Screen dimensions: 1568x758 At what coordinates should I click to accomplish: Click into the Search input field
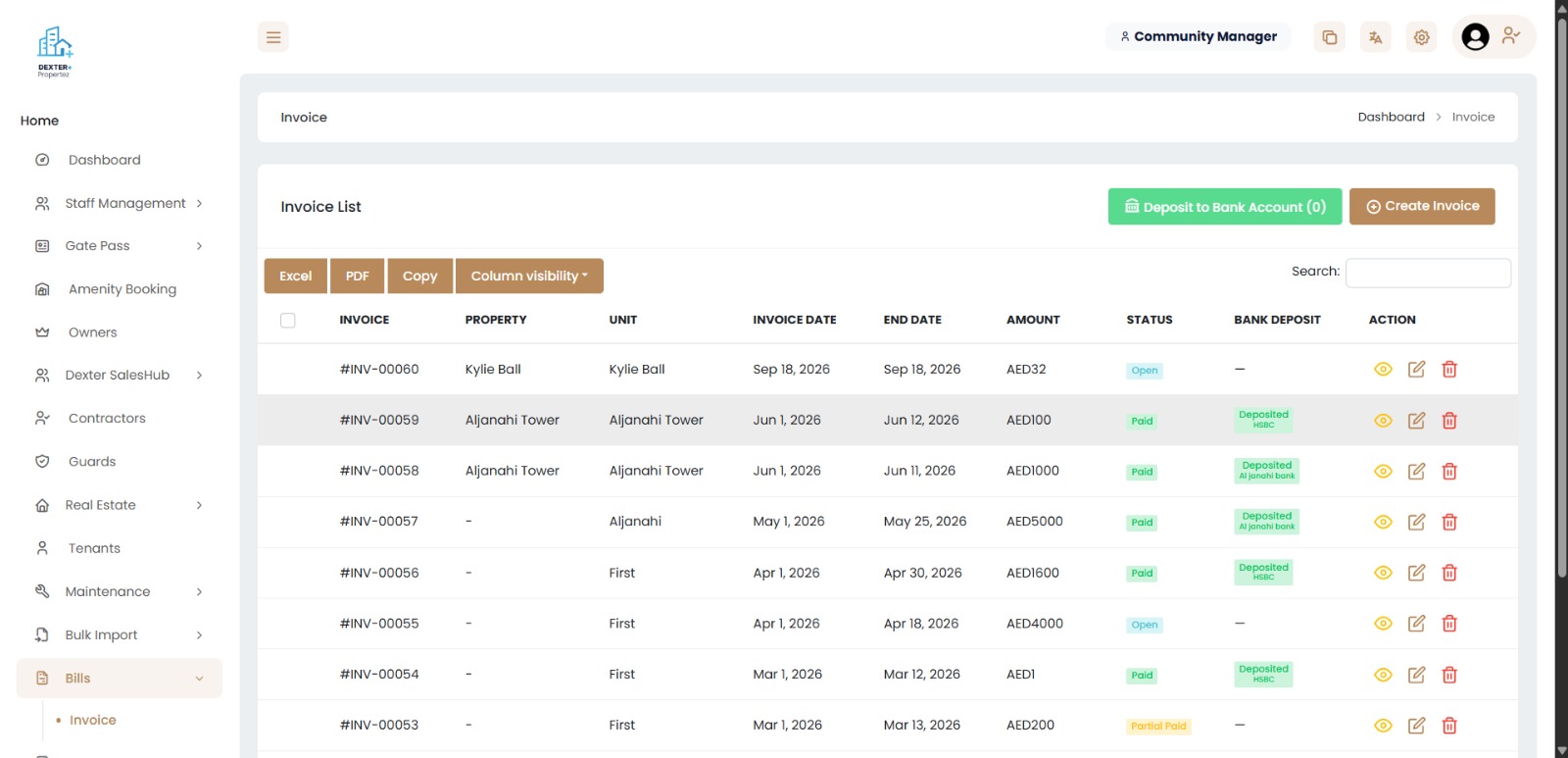click(1428, 273)
